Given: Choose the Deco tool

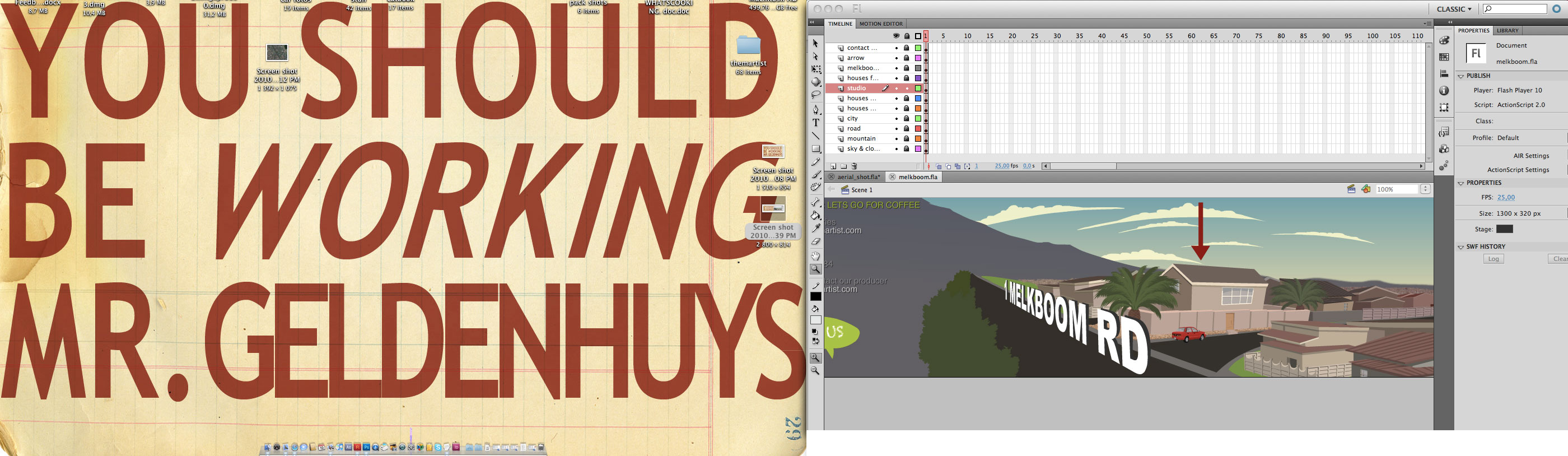Looking at the screenshot, I should click(x=816, y=188).
